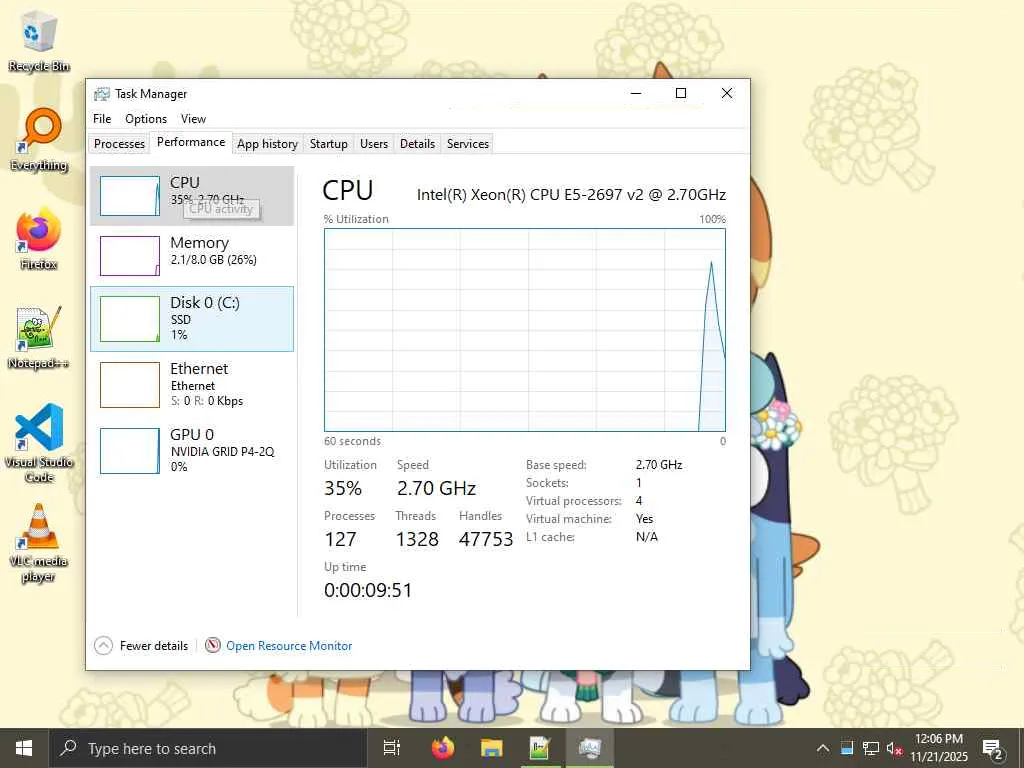Click the threads count 1328
The image size is (1024, 768).
[417, 539]
